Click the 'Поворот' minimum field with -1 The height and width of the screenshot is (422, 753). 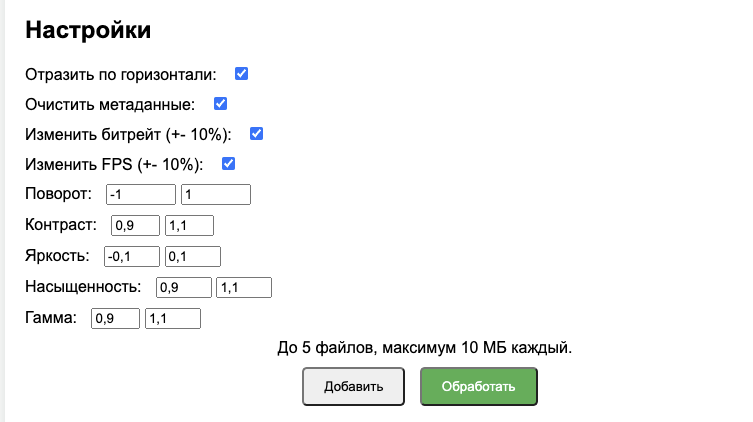(x=140, y=195)
